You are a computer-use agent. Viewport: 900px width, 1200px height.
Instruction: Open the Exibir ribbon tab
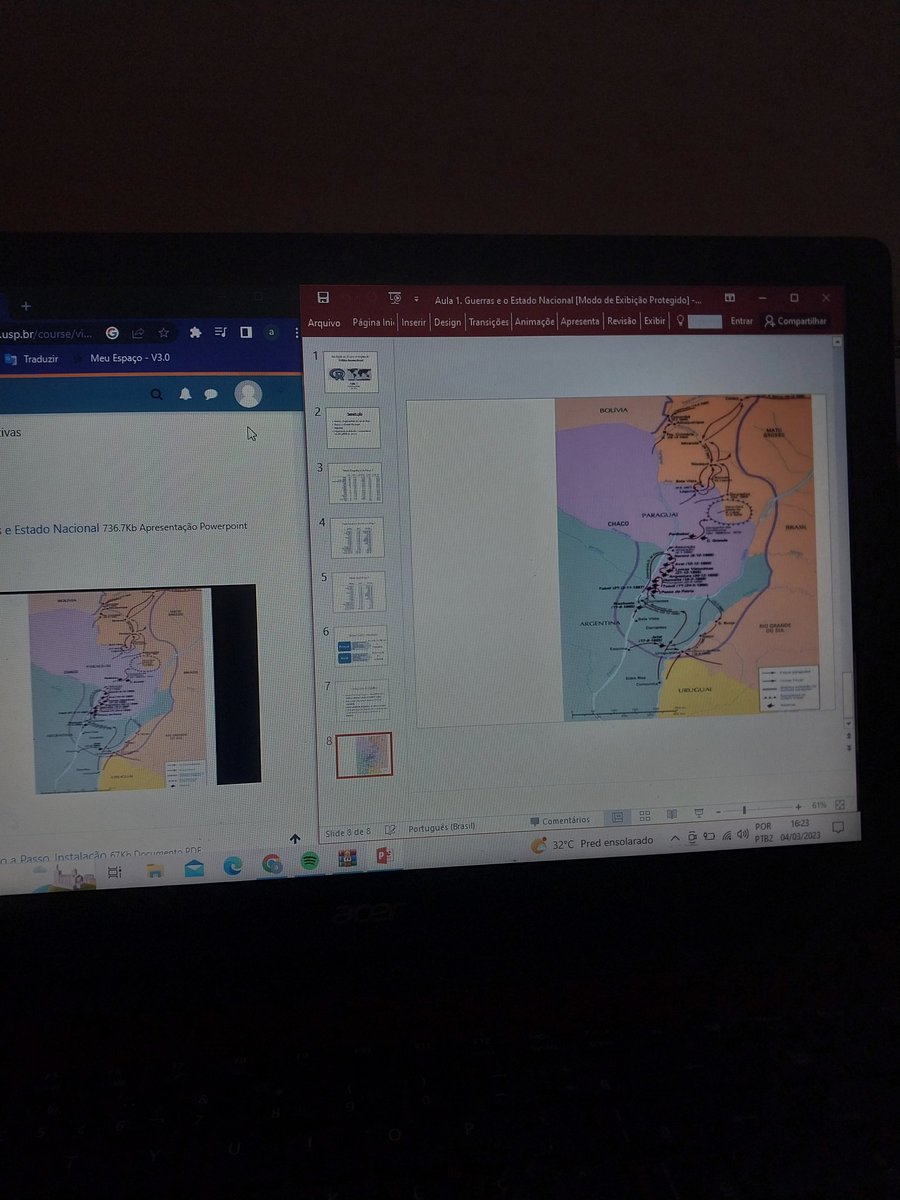[654, 321]
